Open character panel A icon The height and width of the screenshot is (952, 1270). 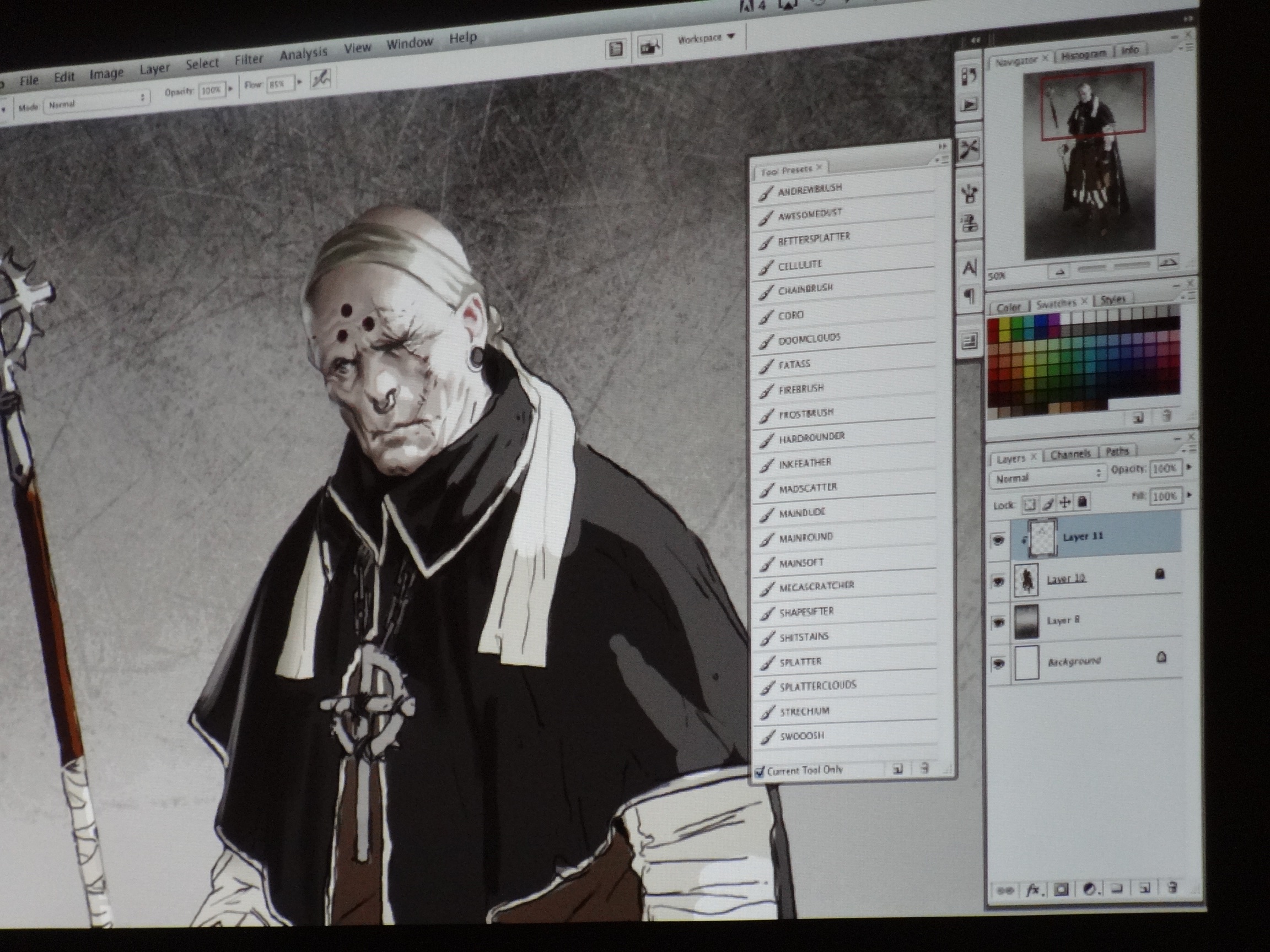[x=969, y=267]
